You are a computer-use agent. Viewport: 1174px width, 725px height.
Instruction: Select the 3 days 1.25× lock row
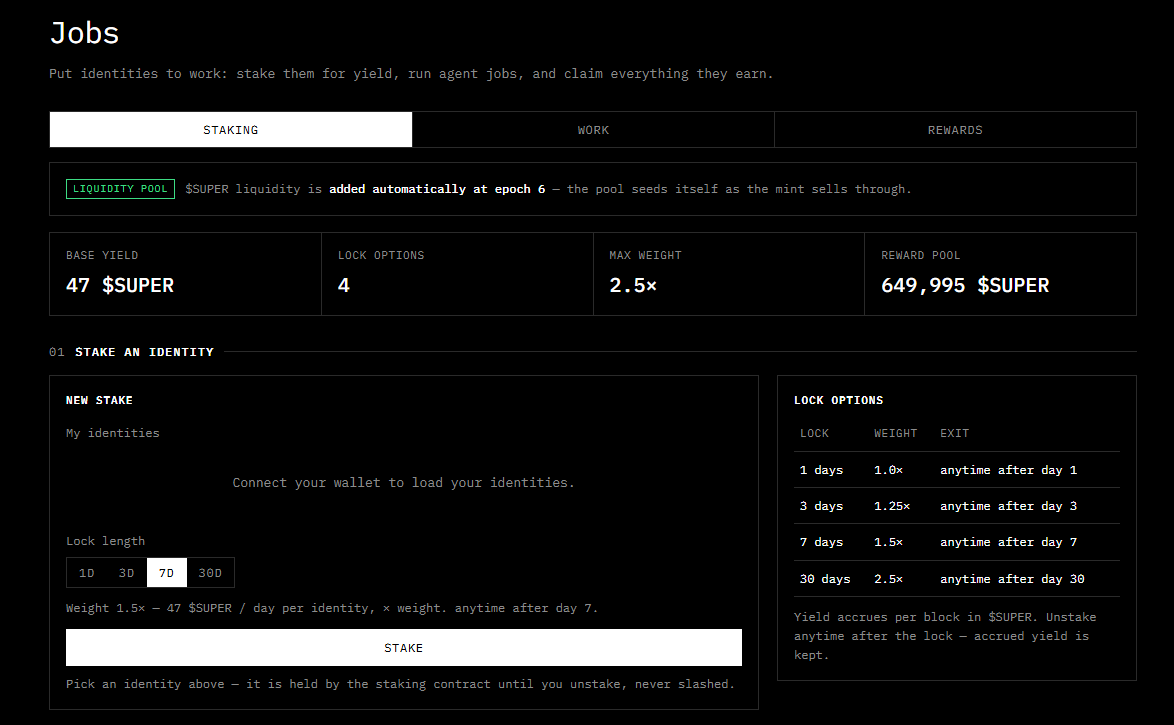[957, 506]
